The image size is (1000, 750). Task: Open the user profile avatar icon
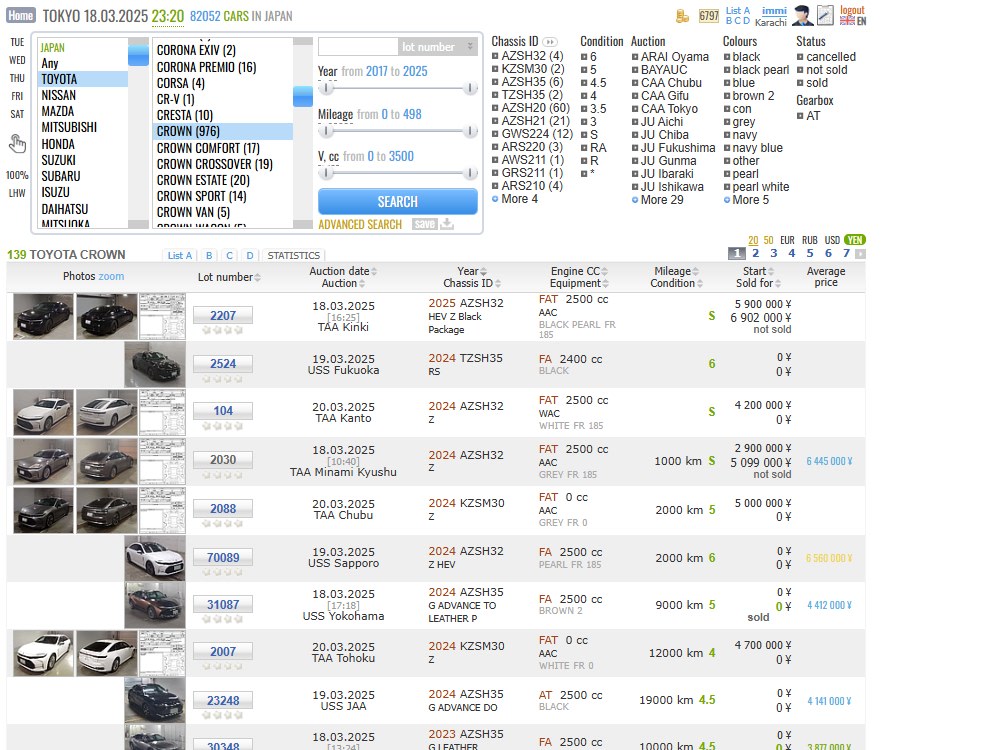tap(802, 15)
